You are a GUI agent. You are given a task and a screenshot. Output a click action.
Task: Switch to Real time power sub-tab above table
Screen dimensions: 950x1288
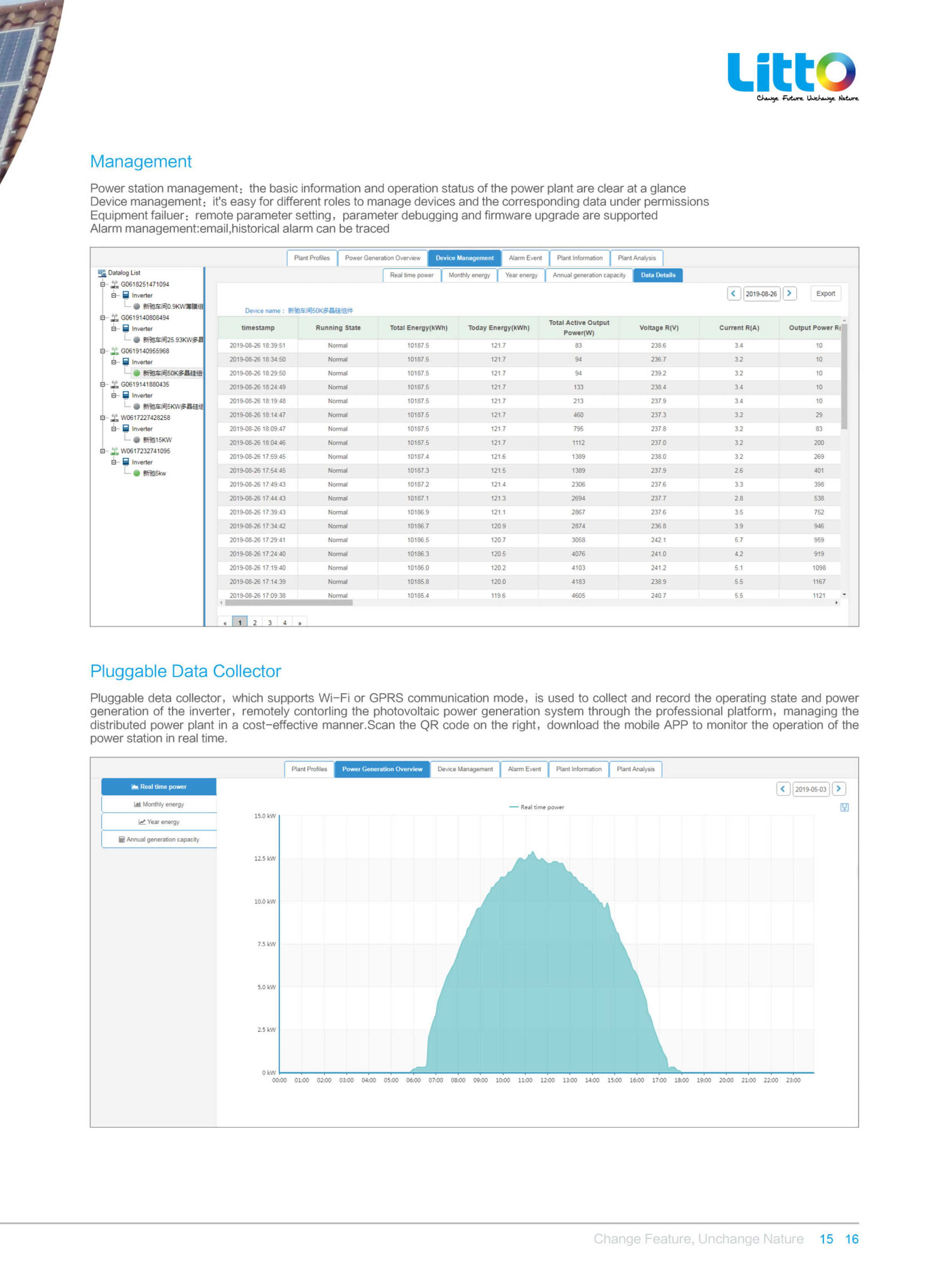412,275
